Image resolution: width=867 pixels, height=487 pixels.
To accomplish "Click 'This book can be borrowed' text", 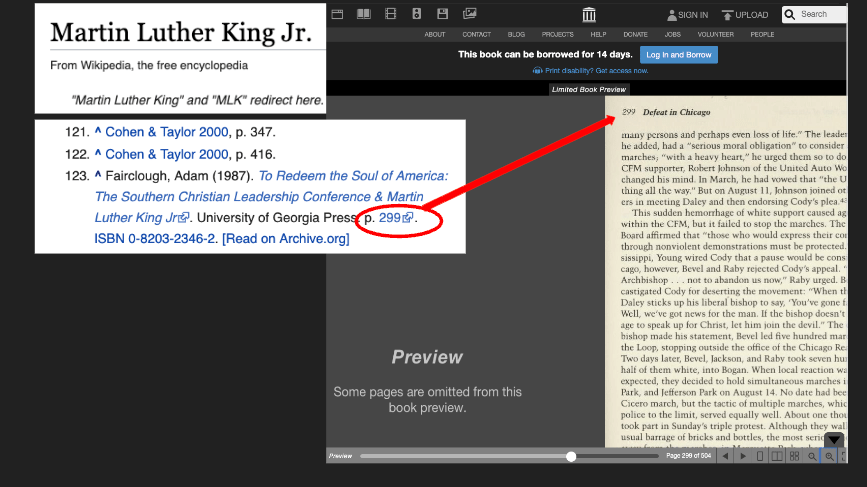I will [545, 54].
